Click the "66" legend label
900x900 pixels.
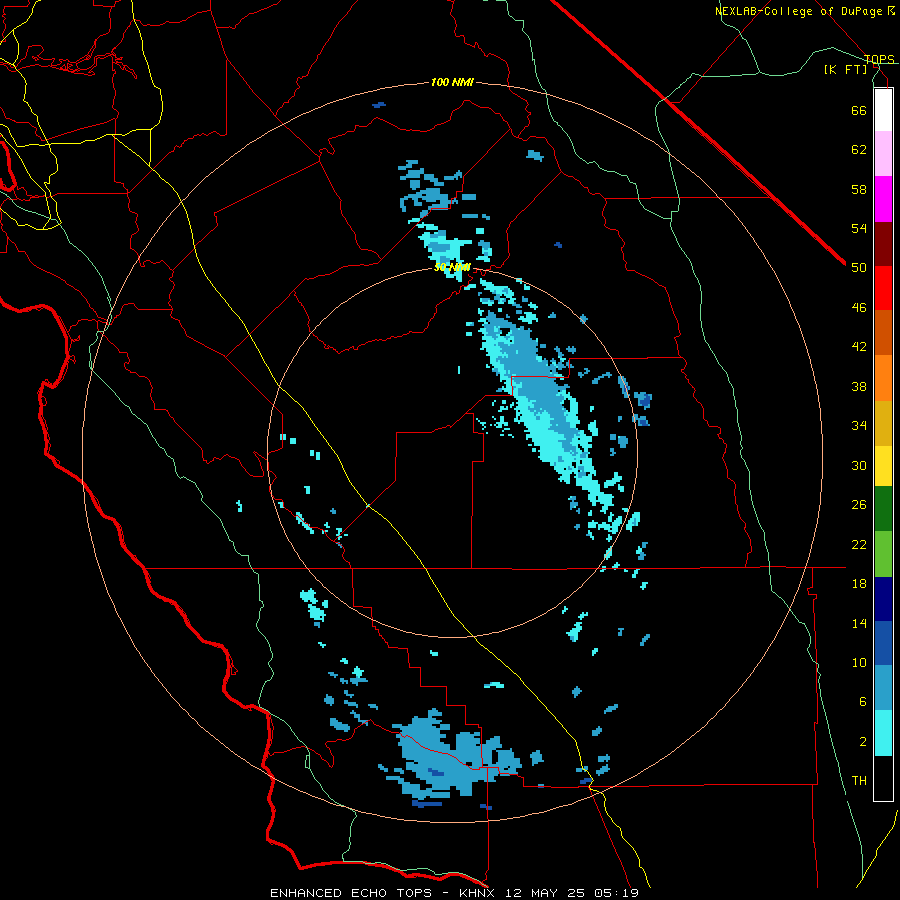[859, 110]
